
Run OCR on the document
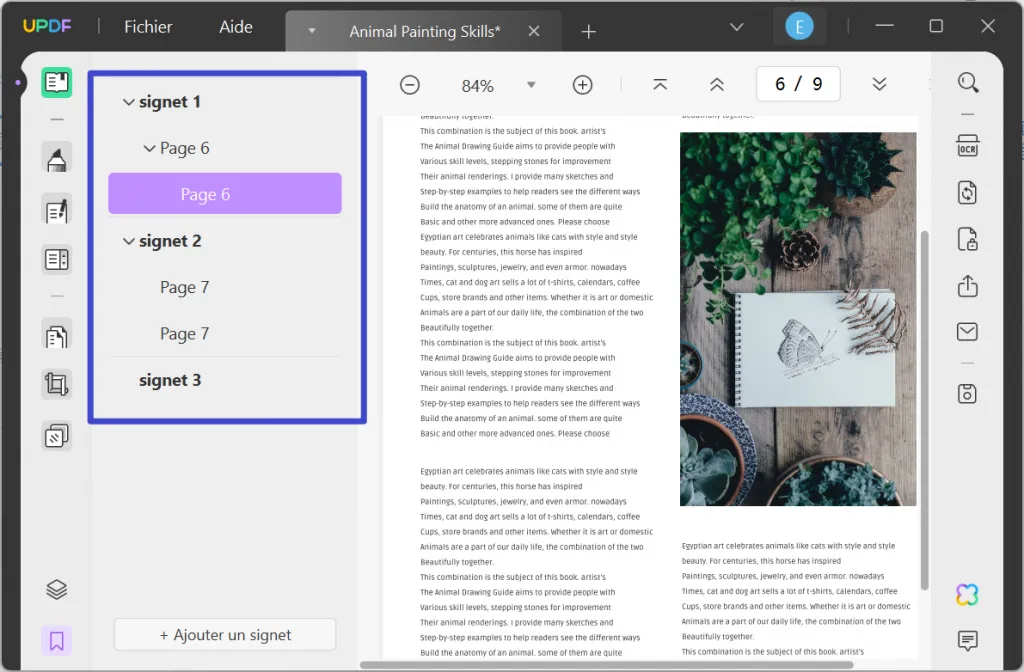click(967, 145)
